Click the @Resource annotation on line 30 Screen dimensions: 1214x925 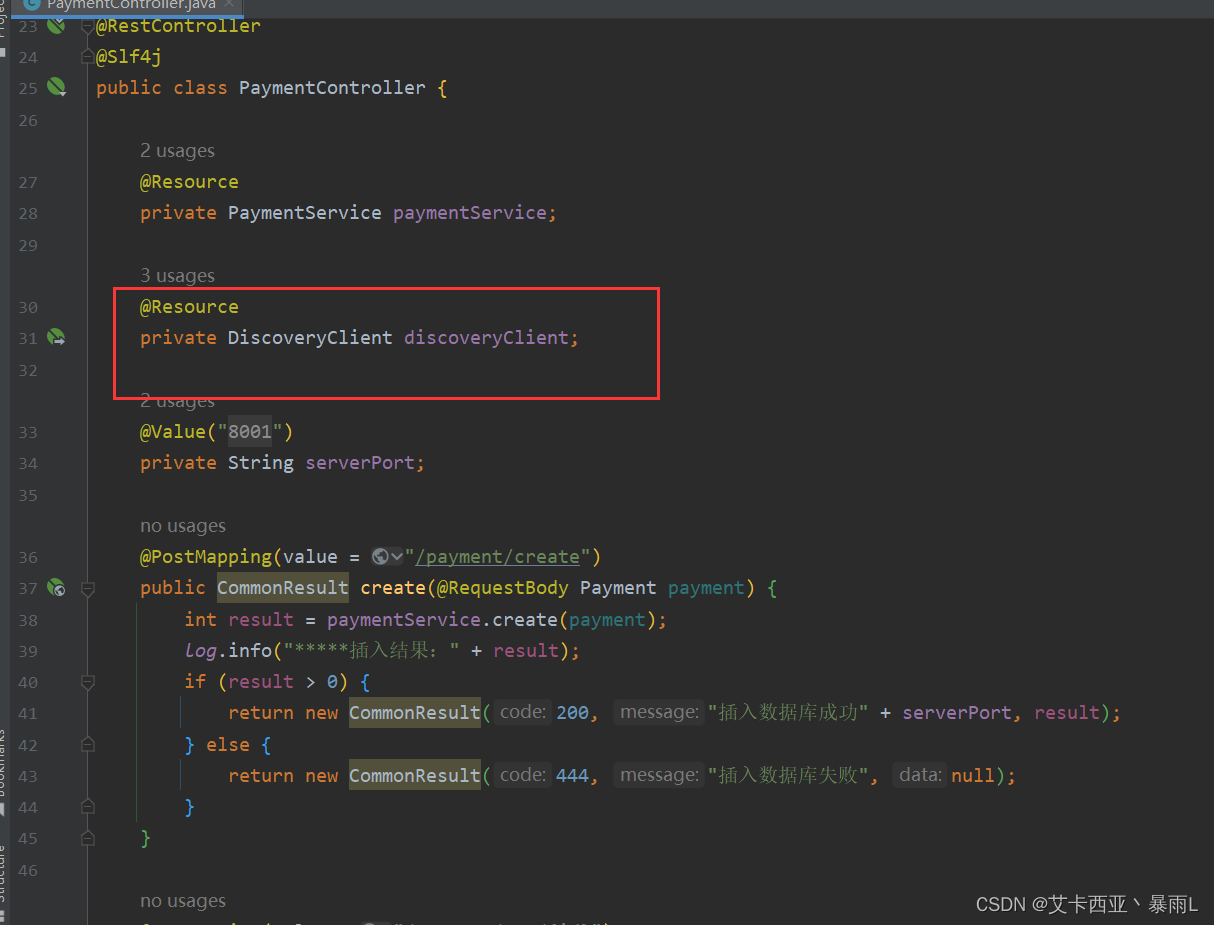[189, 307]
